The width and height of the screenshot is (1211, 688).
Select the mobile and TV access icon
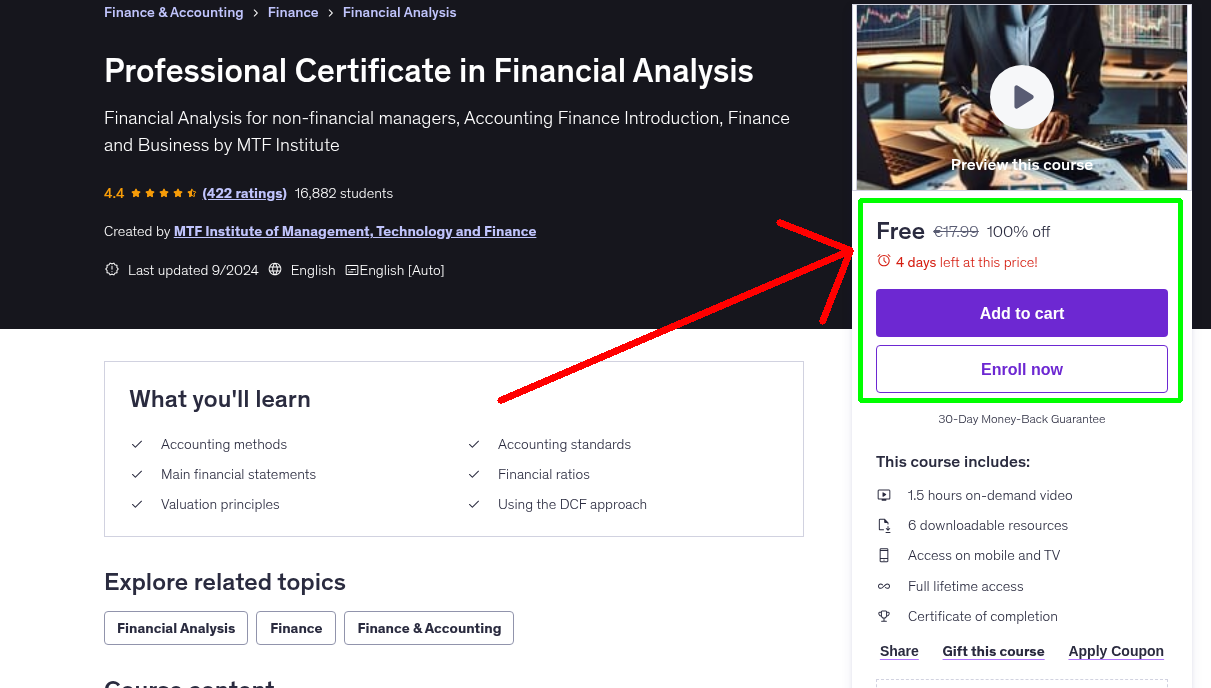(884, 555)
